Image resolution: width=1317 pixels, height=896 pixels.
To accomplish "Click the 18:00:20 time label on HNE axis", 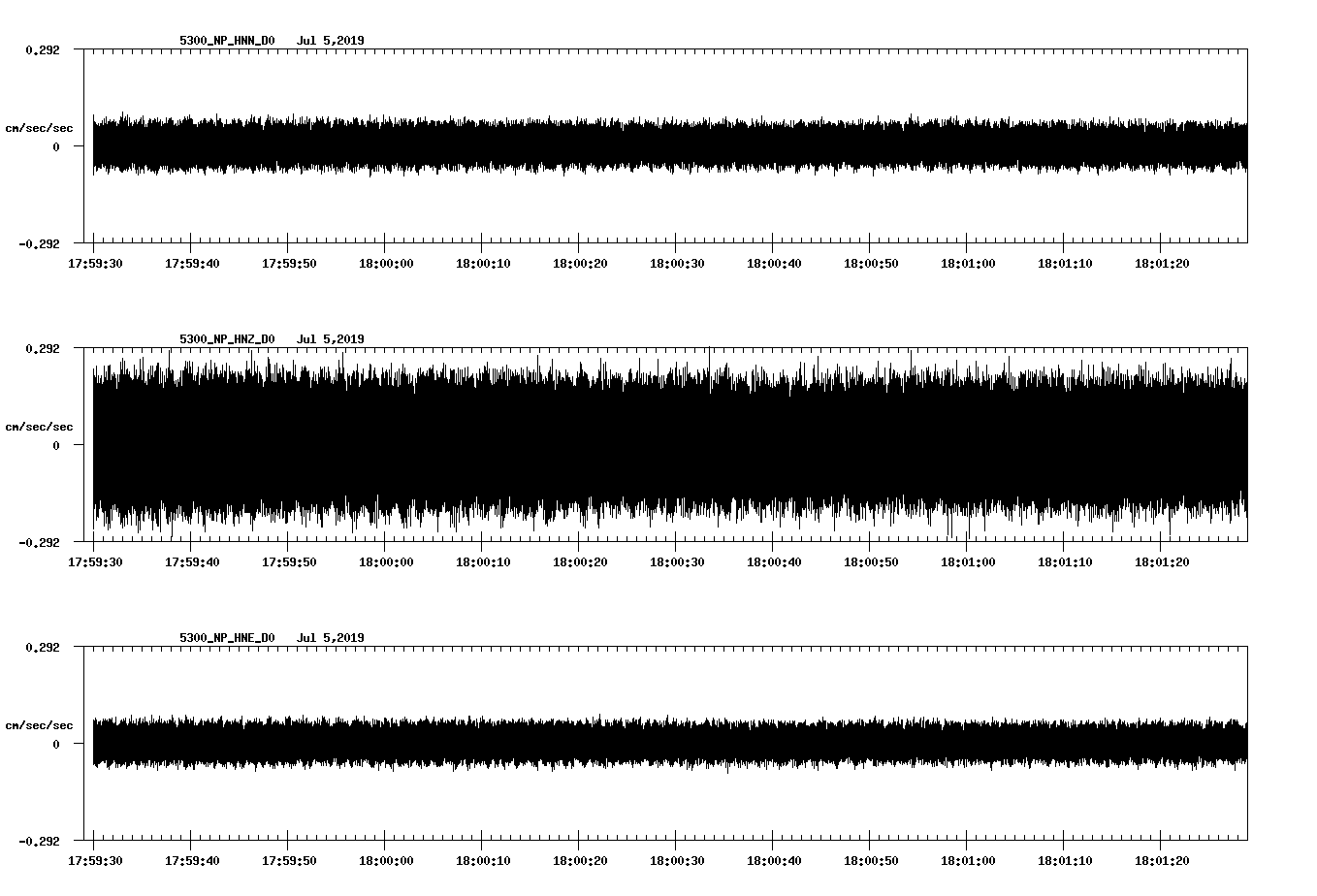I will [580, 861].
